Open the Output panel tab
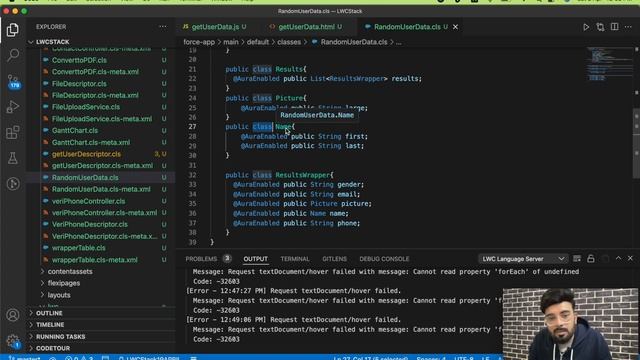The height and width of the screenshot is (360, 640). click(256, 259)
